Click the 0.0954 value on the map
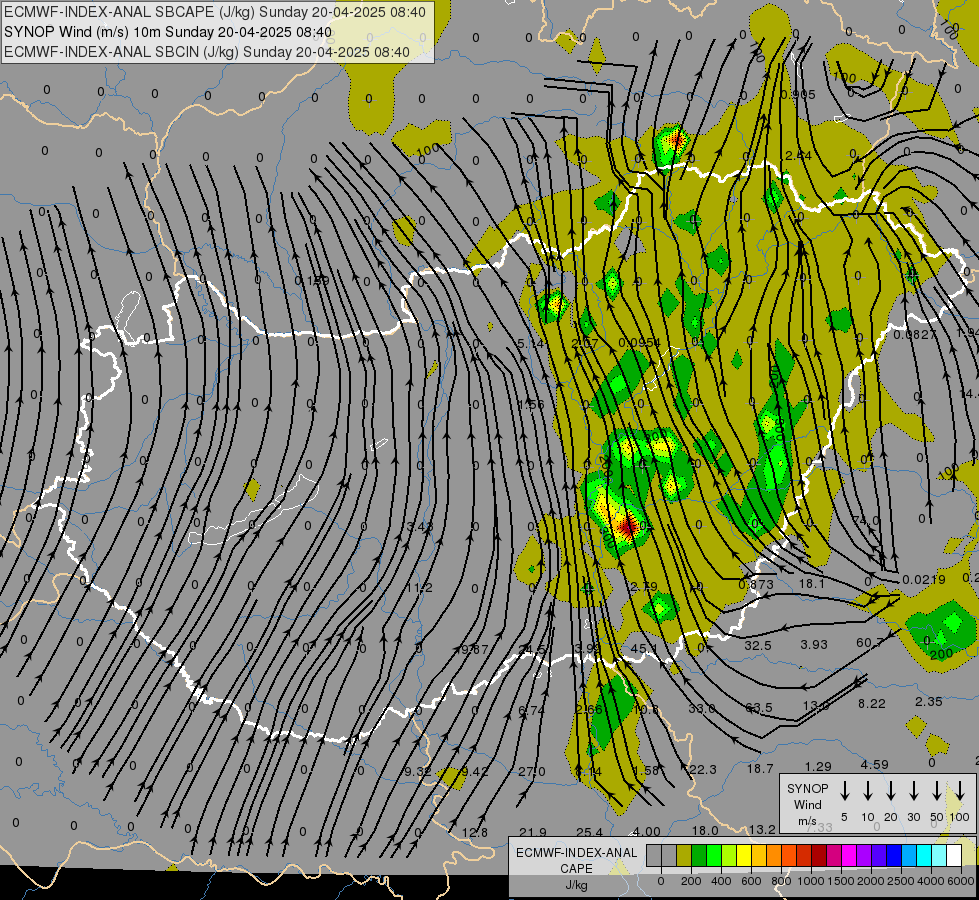The width and height of the screenshot is (979, 900). (x=639, y=343)
